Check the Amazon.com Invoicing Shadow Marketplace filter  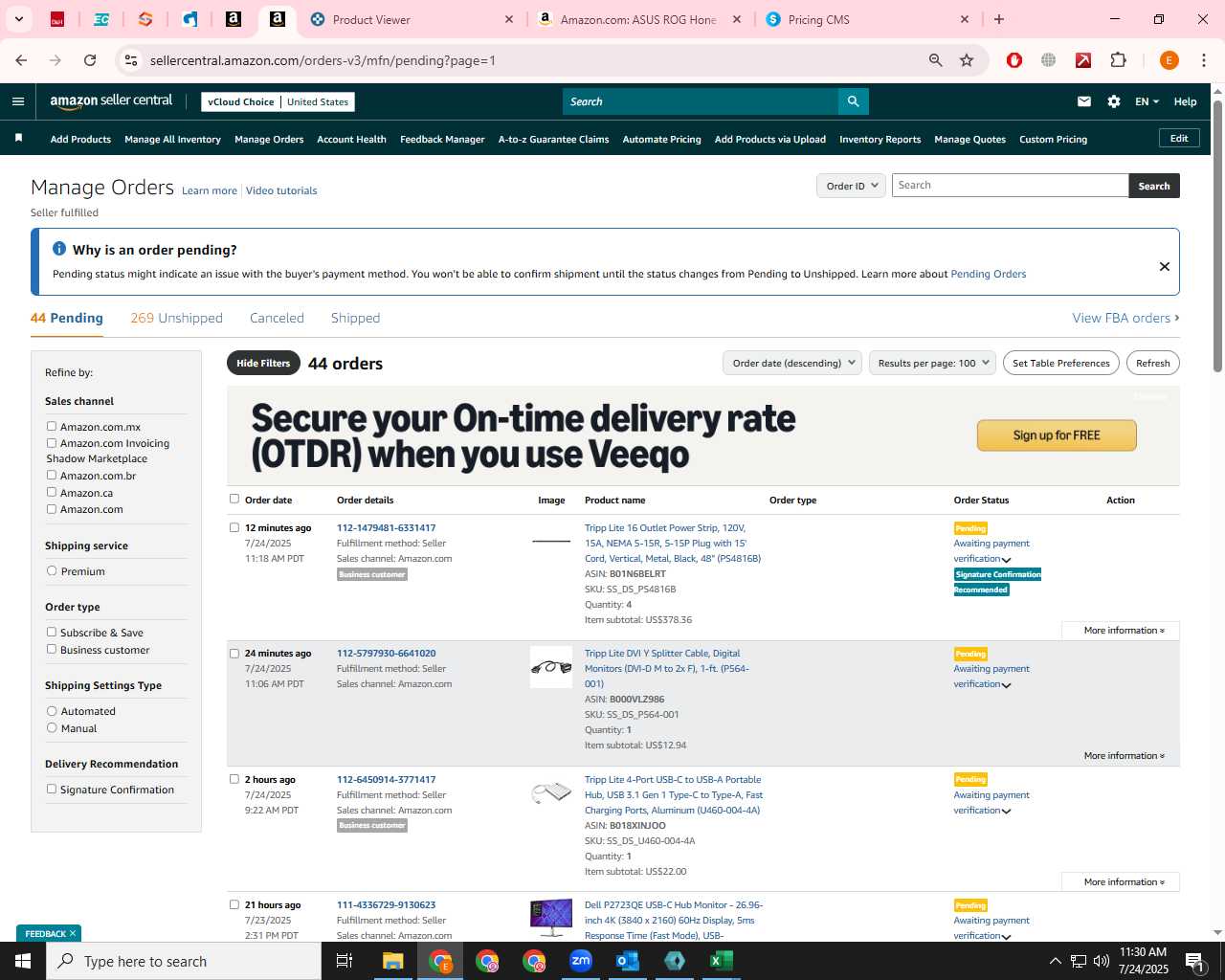point(52,443)
